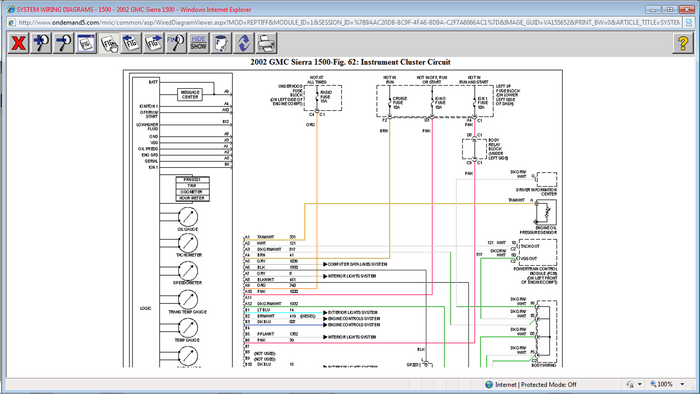Image resolution: width=700 pixels, height=394 pixels.
Task: Open help with the question mark icon
Action: click(x=683, y=43)
